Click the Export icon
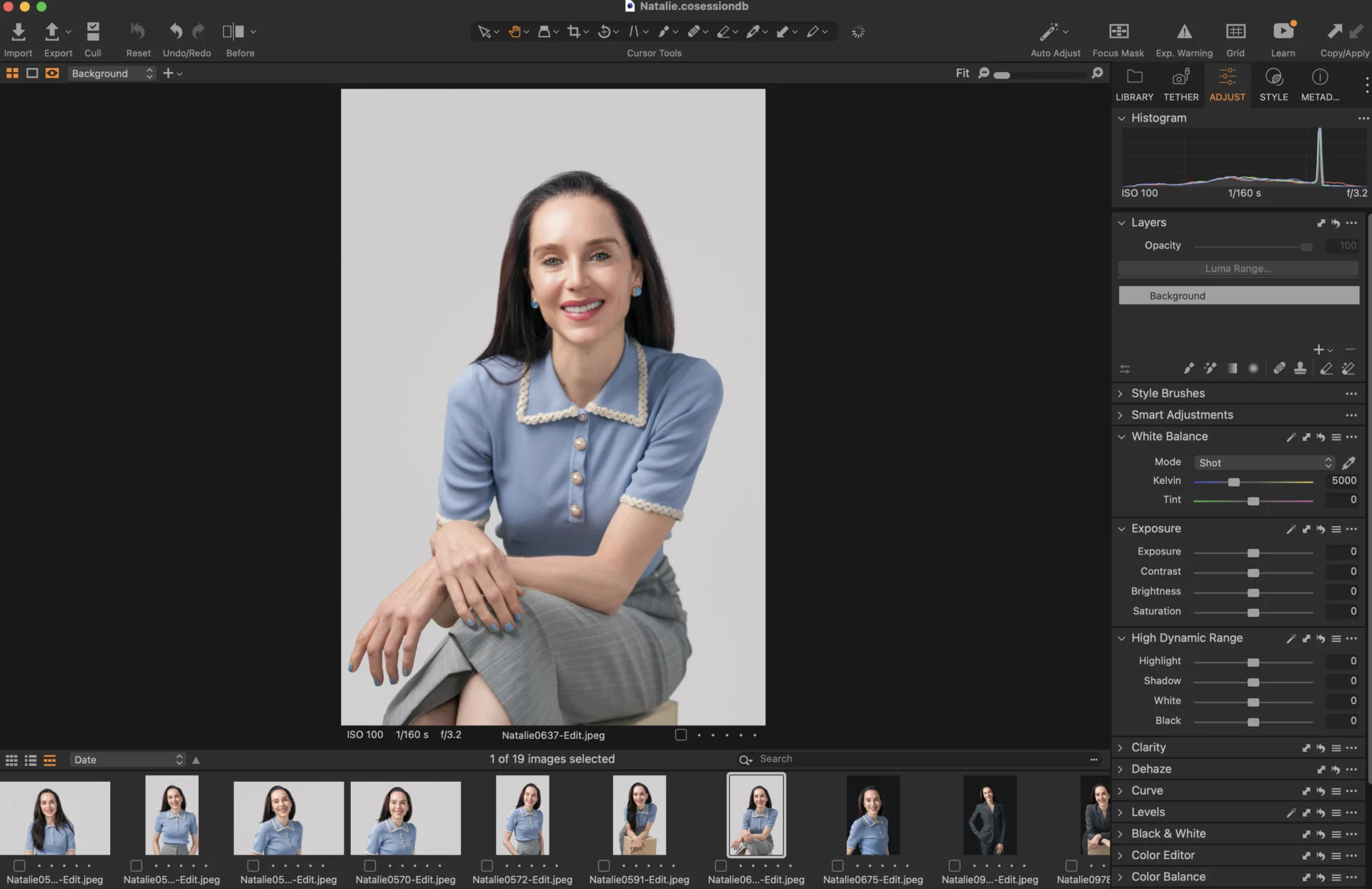Viewport: 1372px width, 889px height. [x=51, y=31]
